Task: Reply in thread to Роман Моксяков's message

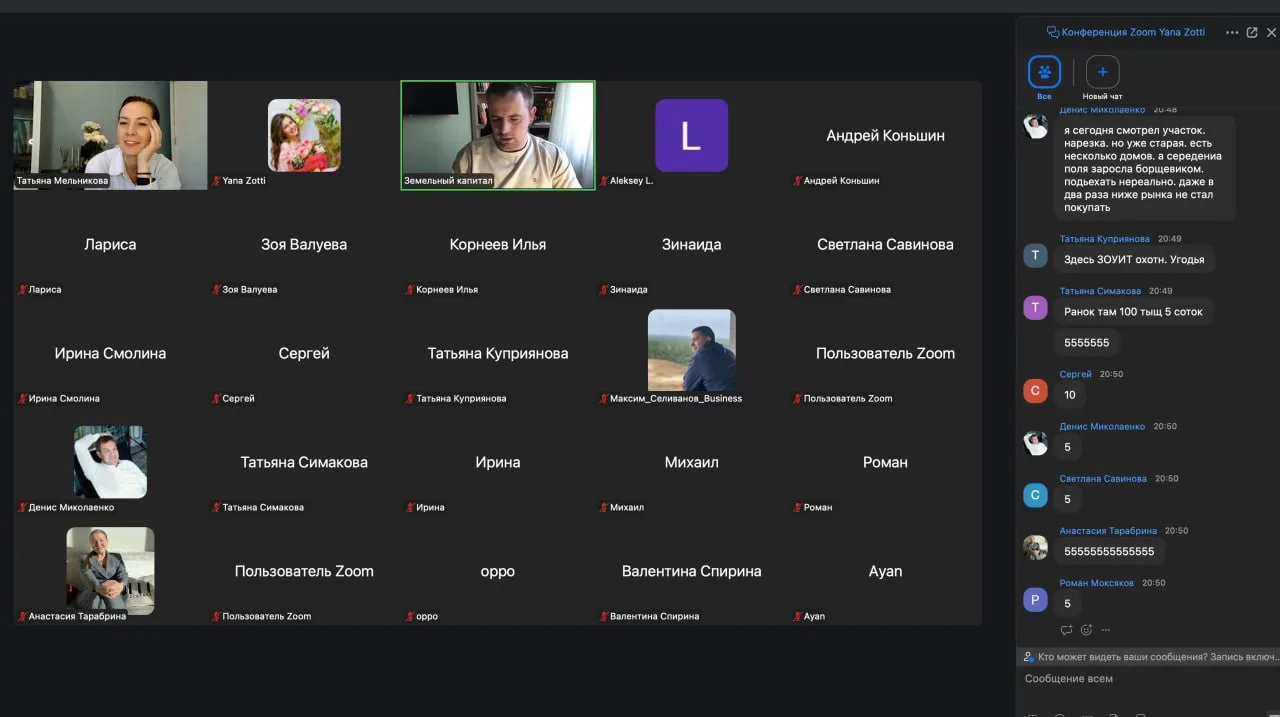Action: [1066, 630]
